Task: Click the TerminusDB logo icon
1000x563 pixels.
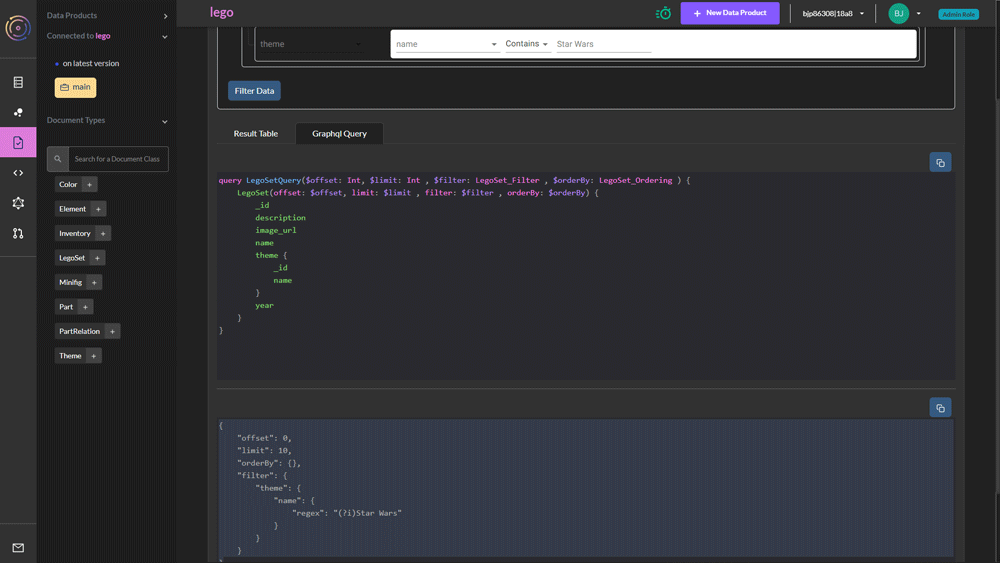Action: pyautogui.click(x=18, y=28)
